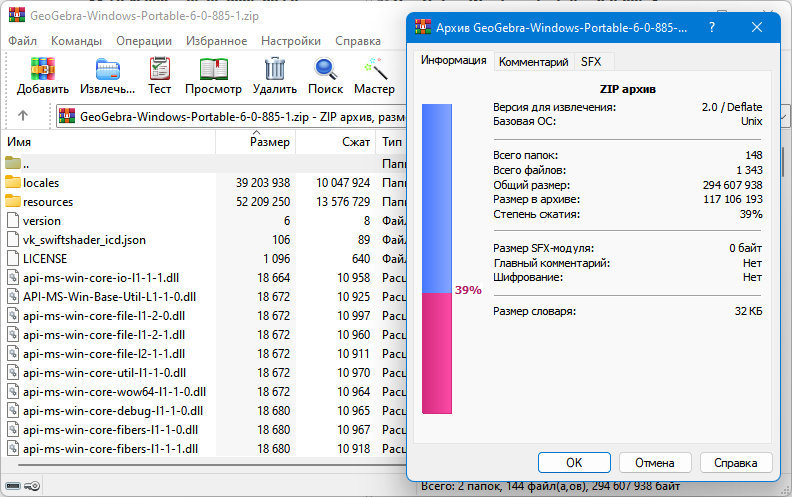Open the Файл menu
This screenshot has width=792, height=497.
tap(22, 41)
